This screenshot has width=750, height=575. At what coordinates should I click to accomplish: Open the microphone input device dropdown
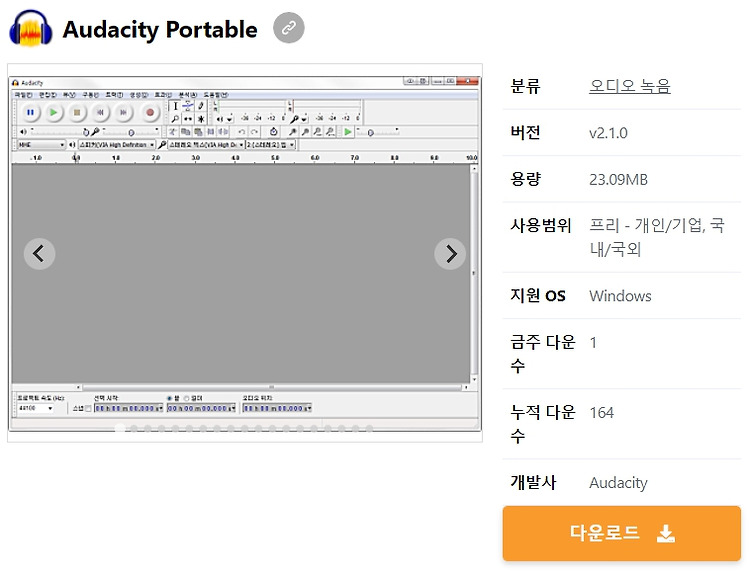pos(207,144)
